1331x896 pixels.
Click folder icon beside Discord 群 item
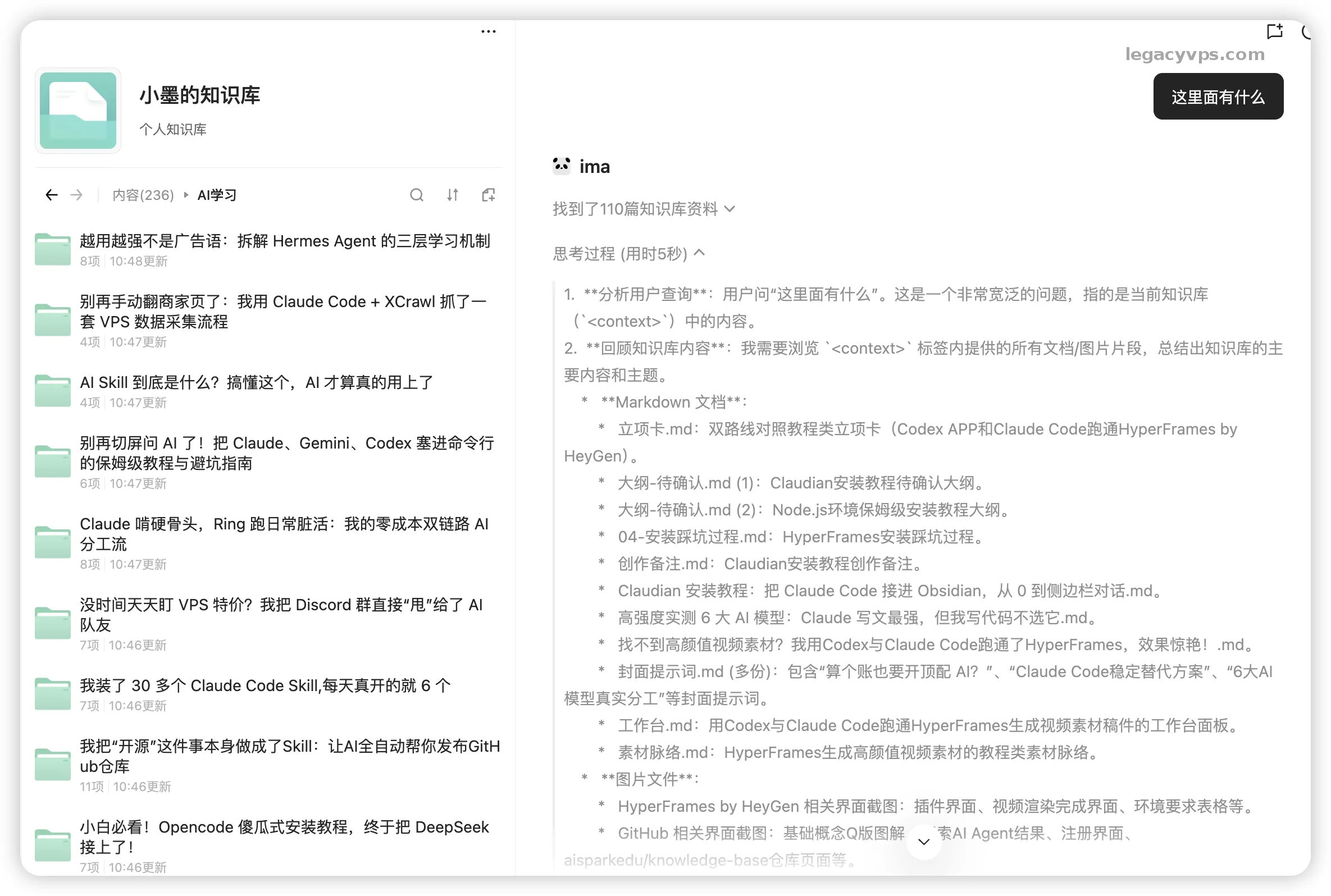point(53,623)
